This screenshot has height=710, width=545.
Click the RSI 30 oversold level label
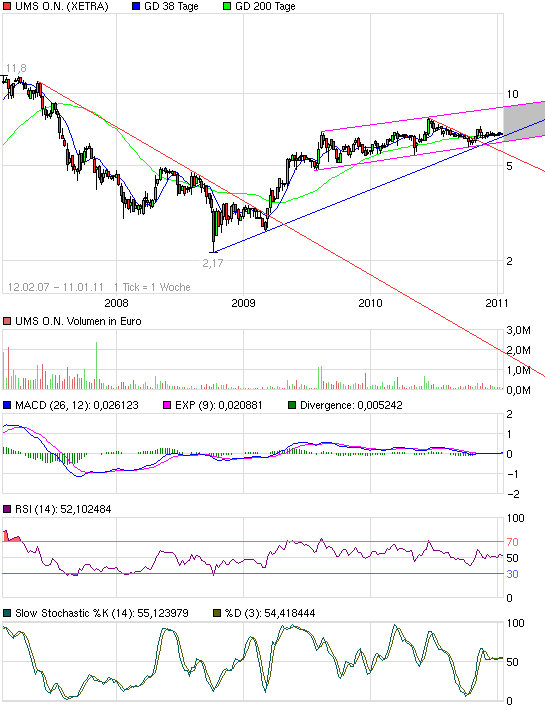(x=512, y=574)
